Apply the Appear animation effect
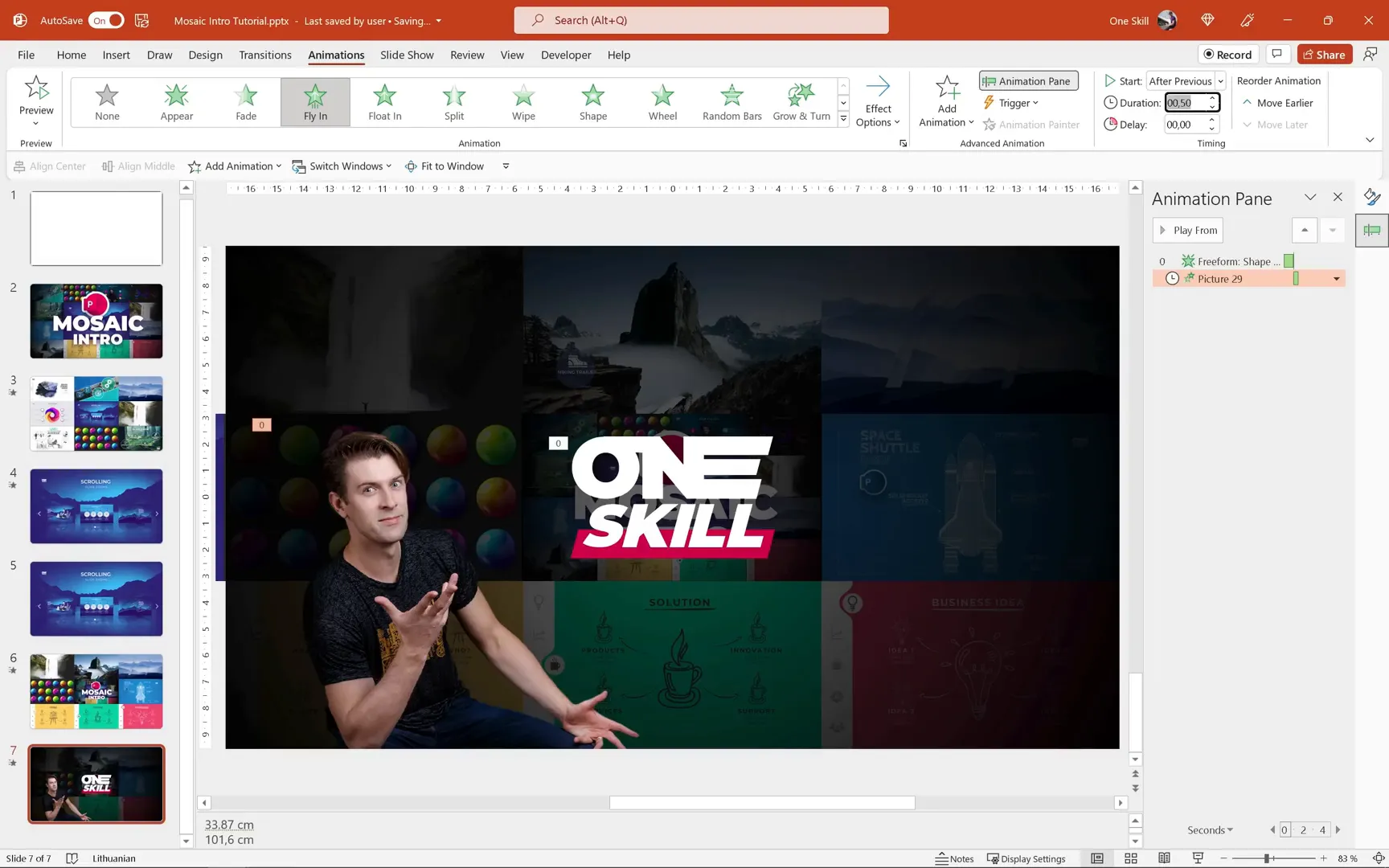Viewport: 1389px width, 868px height. (x=177, y=102)
